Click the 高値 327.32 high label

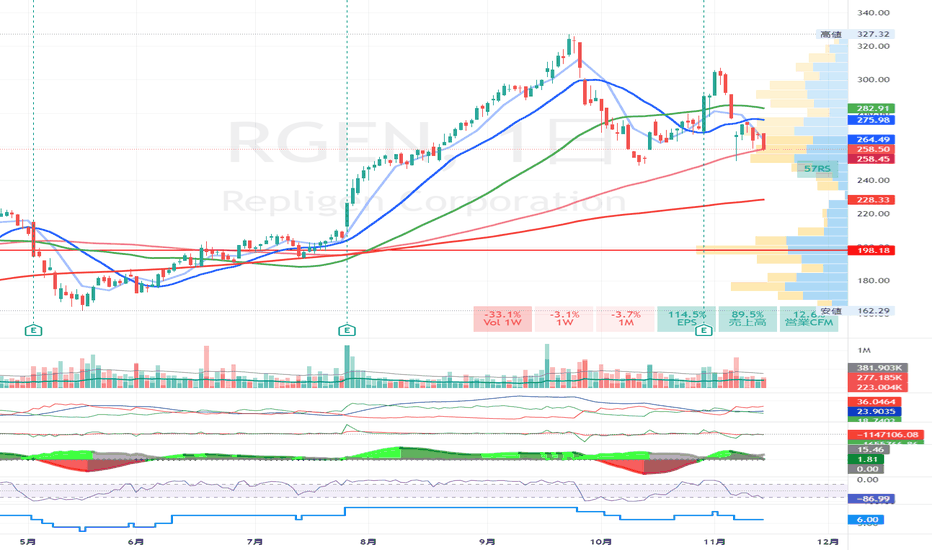click(857, 34)
